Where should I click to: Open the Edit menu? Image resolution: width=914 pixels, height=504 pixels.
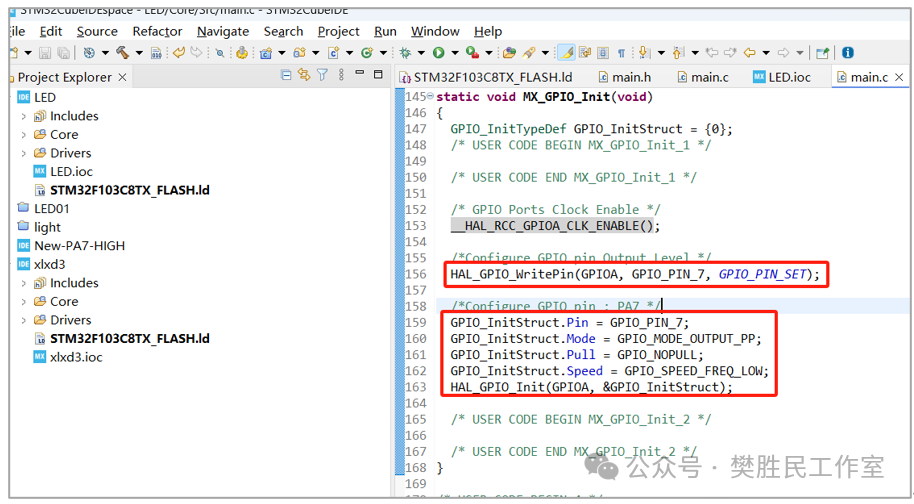51,31
